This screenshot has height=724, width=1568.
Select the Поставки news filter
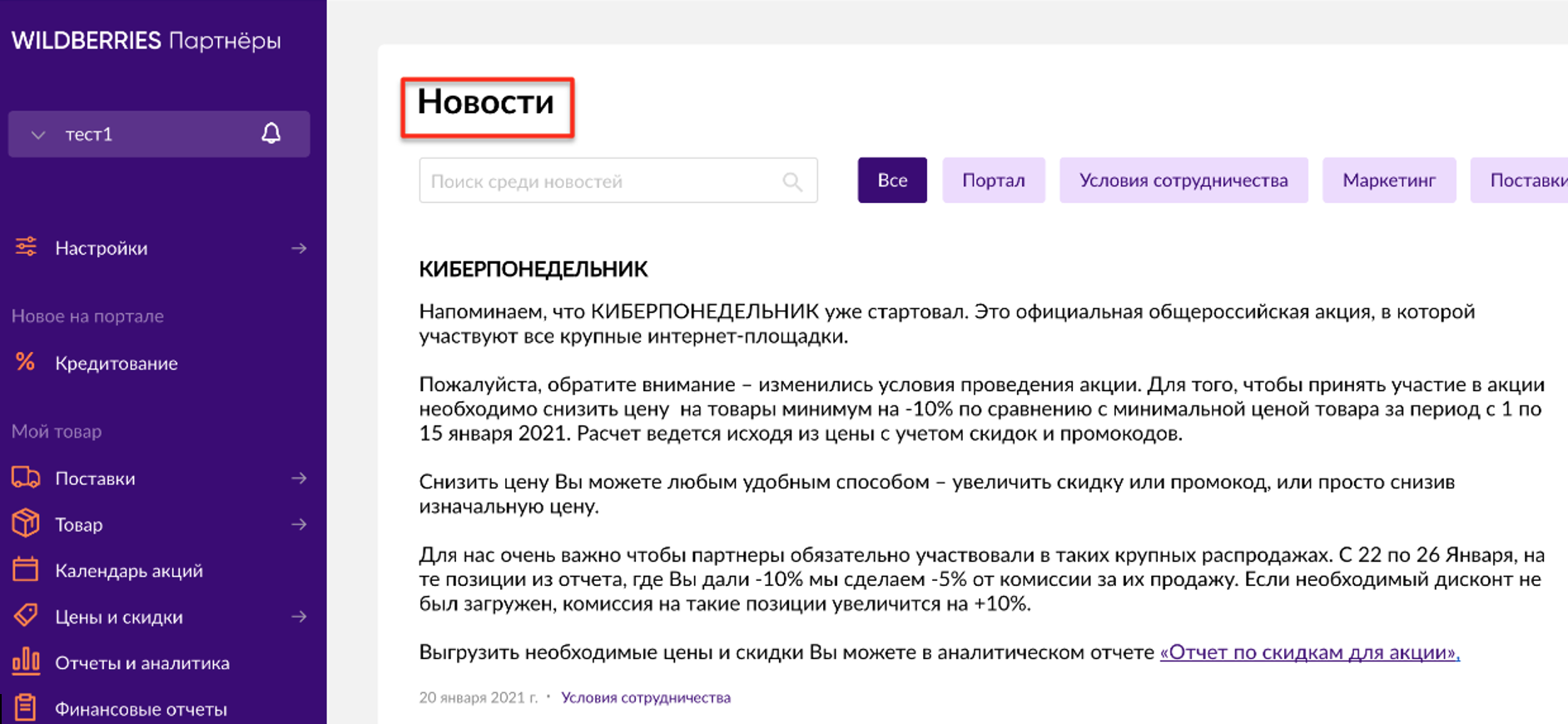[x=1520, y=180]
